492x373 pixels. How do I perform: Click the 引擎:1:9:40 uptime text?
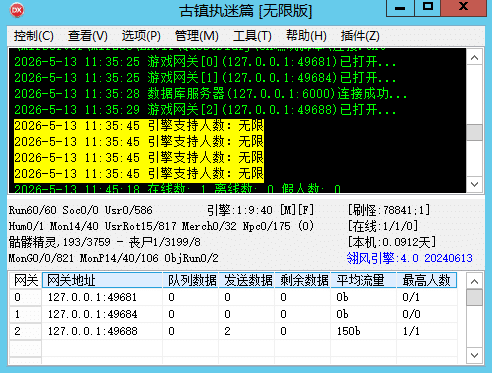(x=240, y=210)
